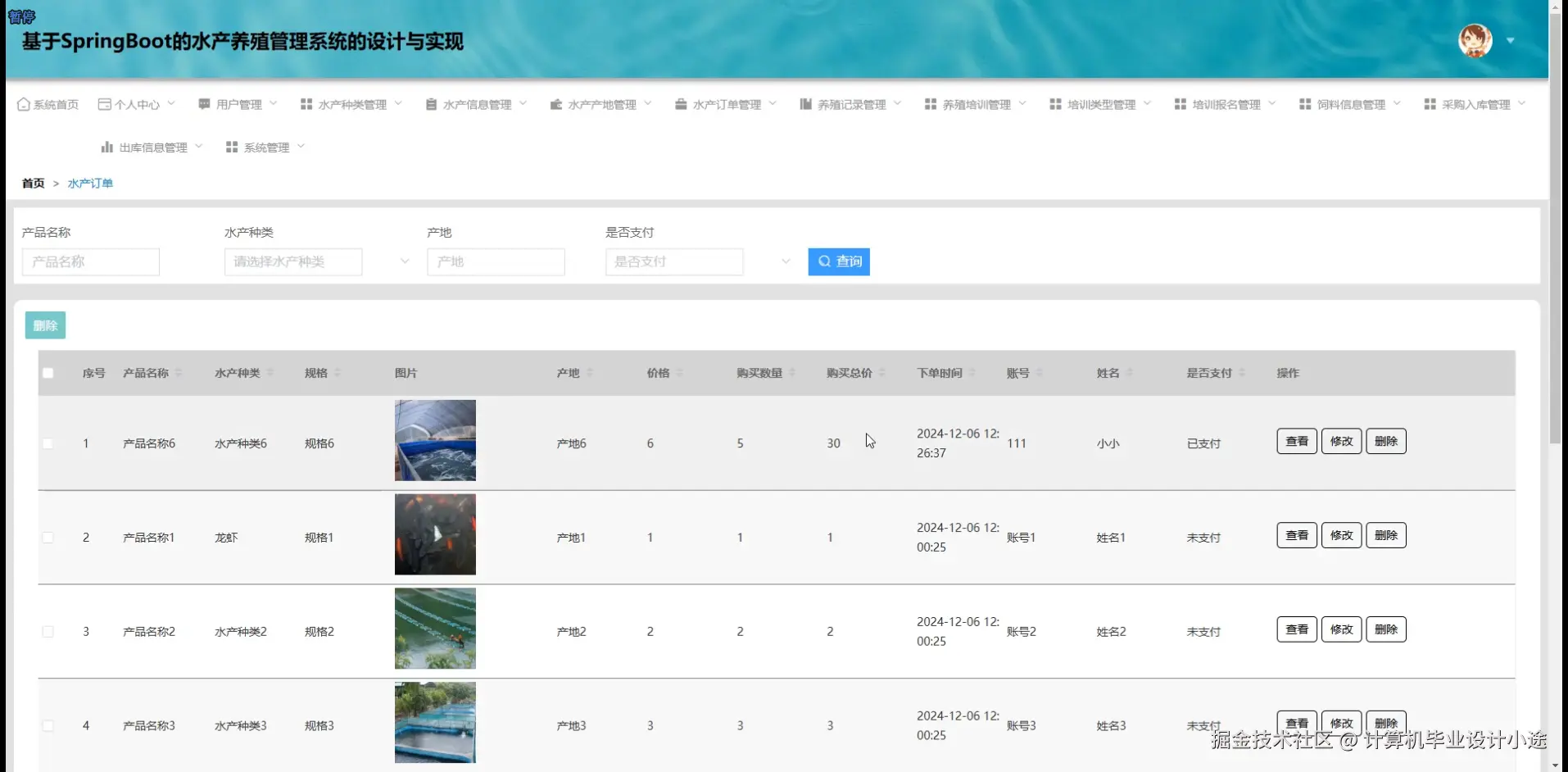Screen dimensions: 1568x772
Task: Click the user avatar in header
Action: 1475,40
